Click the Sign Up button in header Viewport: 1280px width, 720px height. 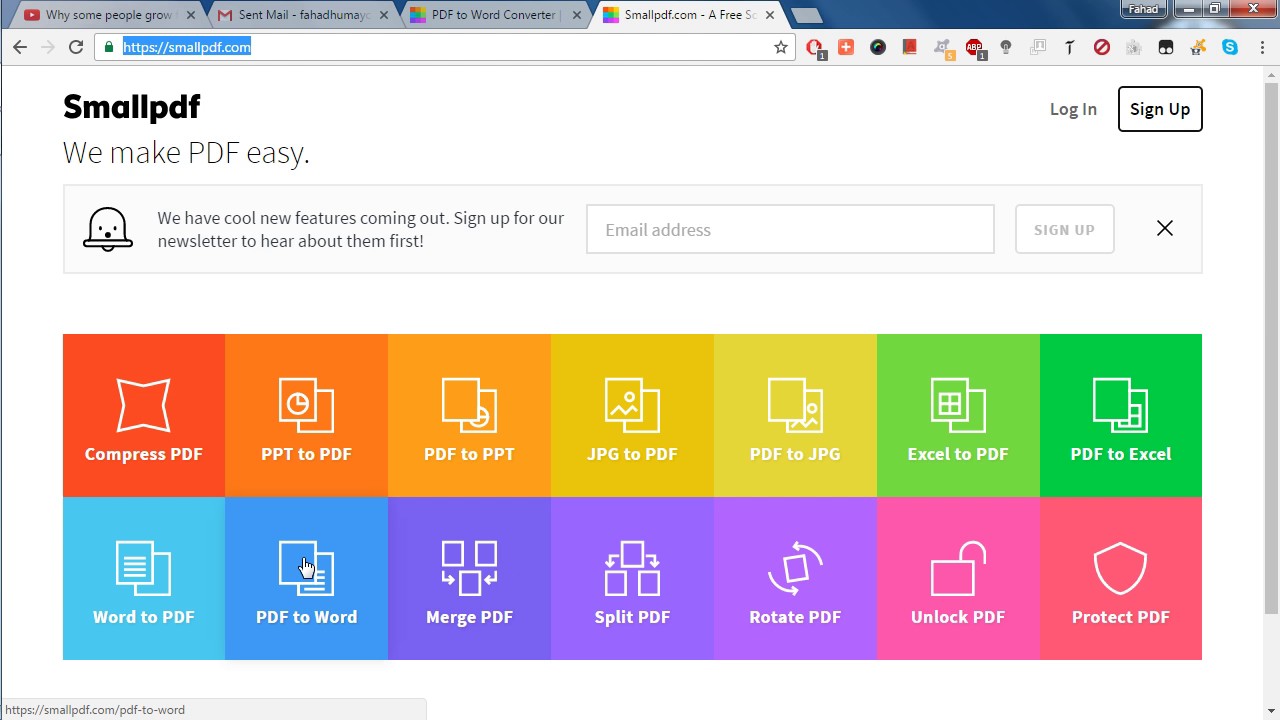[1159, 109]
